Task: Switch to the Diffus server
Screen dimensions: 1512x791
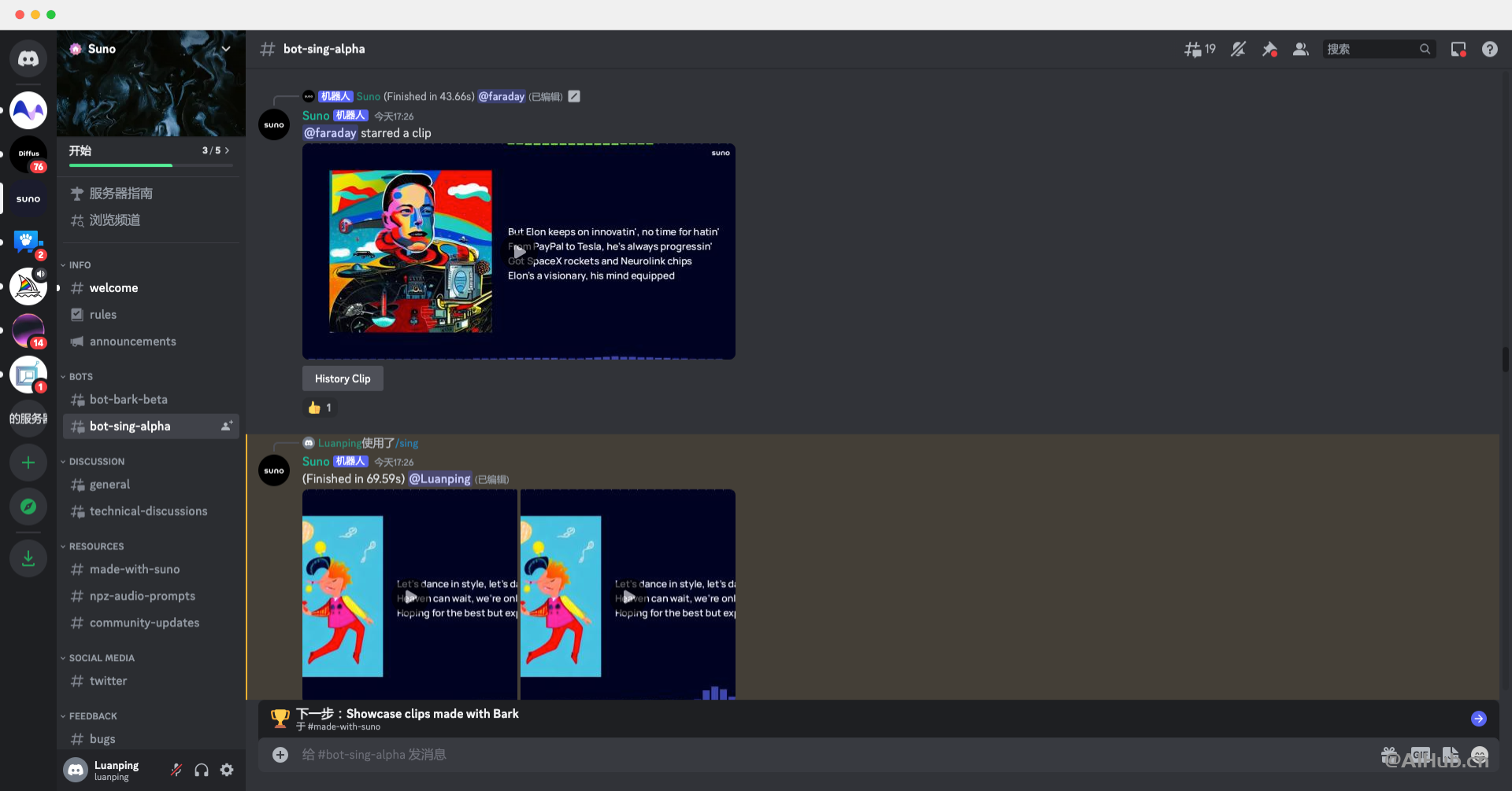Action: tap(28, 154)
